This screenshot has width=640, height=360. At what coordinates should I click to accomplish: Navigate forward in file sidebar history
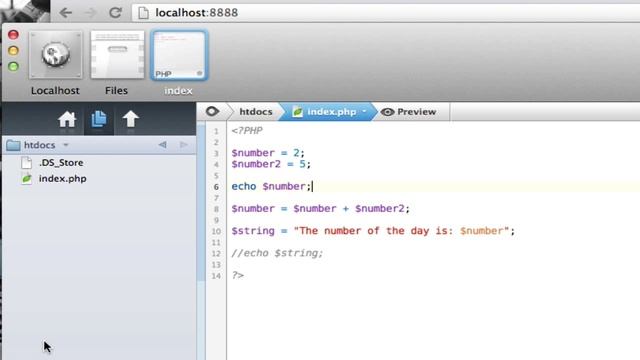pyautogui.click(x=184, y=144)
